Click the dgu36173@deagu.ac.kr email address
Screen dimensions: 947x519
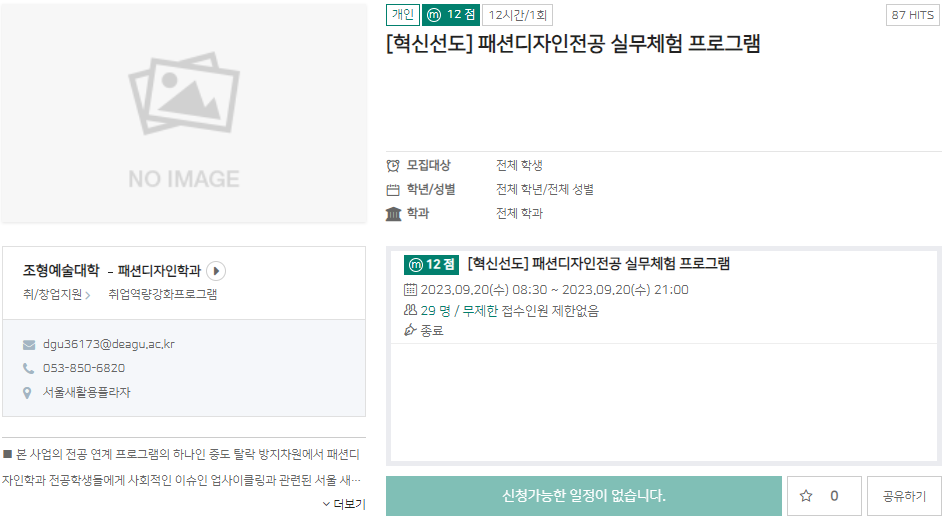click(x=108, y=344)
